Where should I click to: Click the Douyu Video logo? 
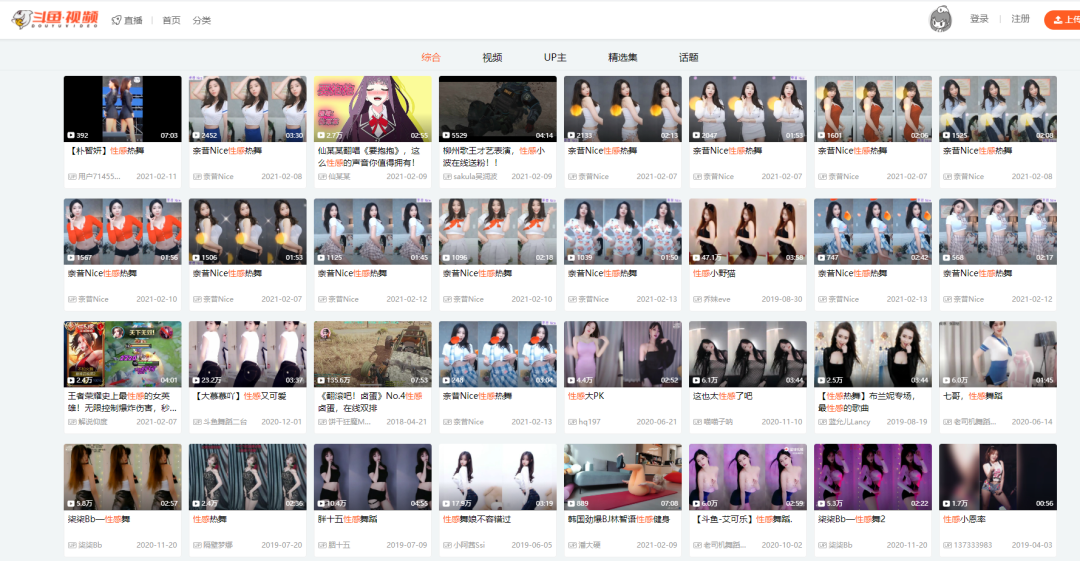point(56,19)
